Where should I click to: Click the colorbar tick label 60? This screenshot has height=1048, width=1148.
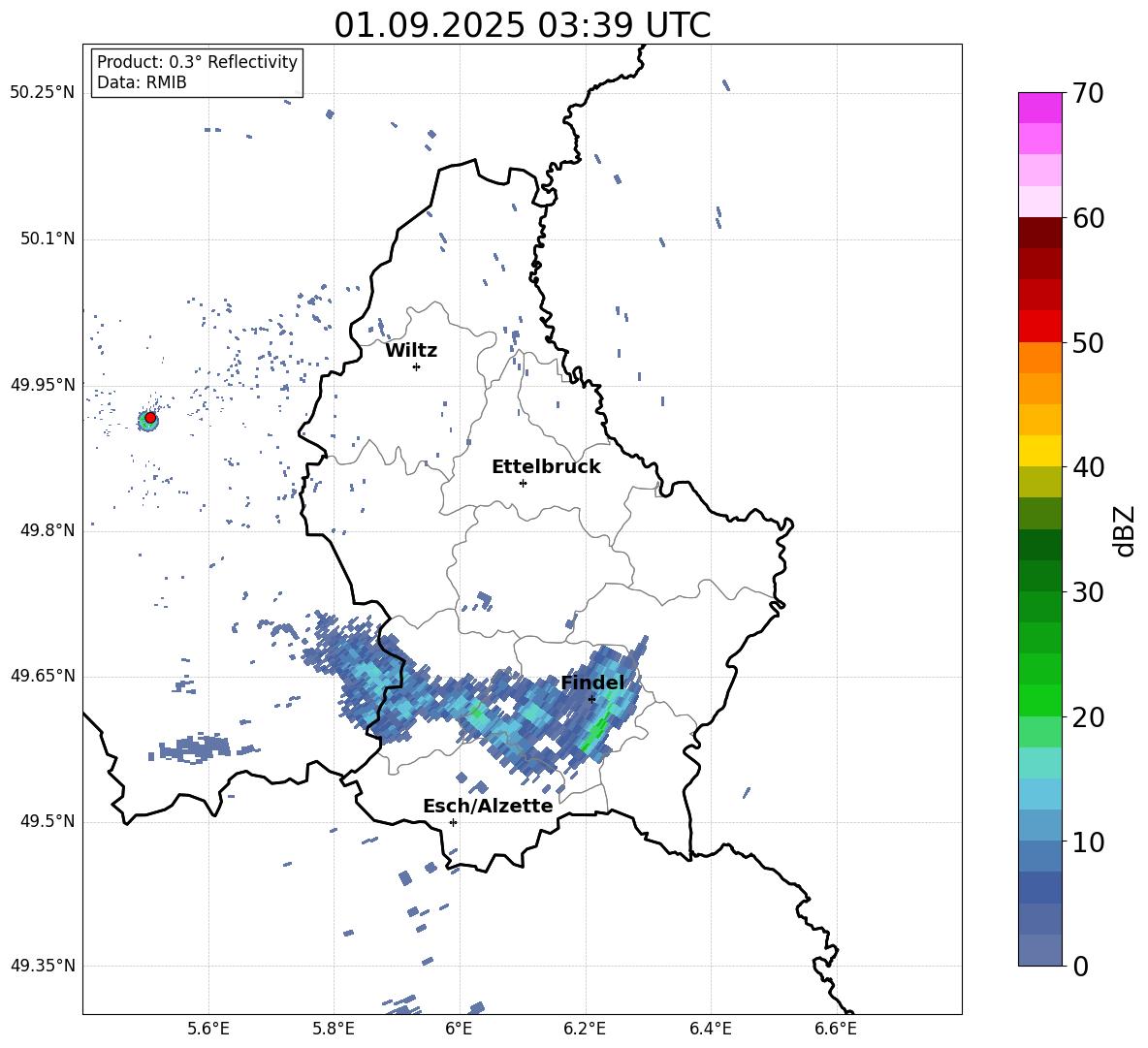[x=1088, y=218]
